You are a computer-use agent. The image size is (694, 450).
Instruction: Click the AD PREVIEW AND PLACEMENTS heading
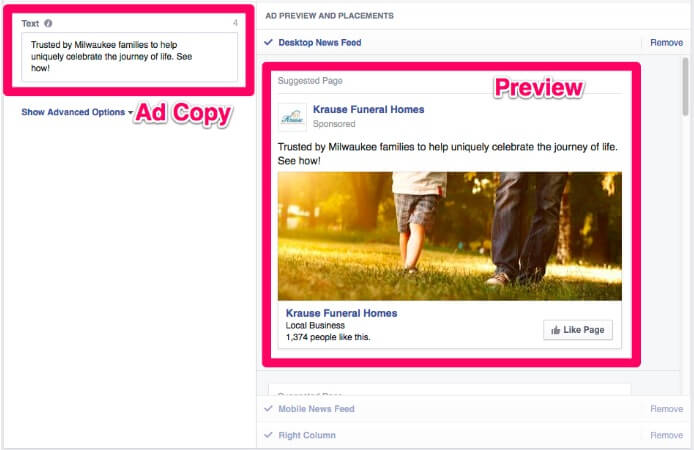click(329, 16)
